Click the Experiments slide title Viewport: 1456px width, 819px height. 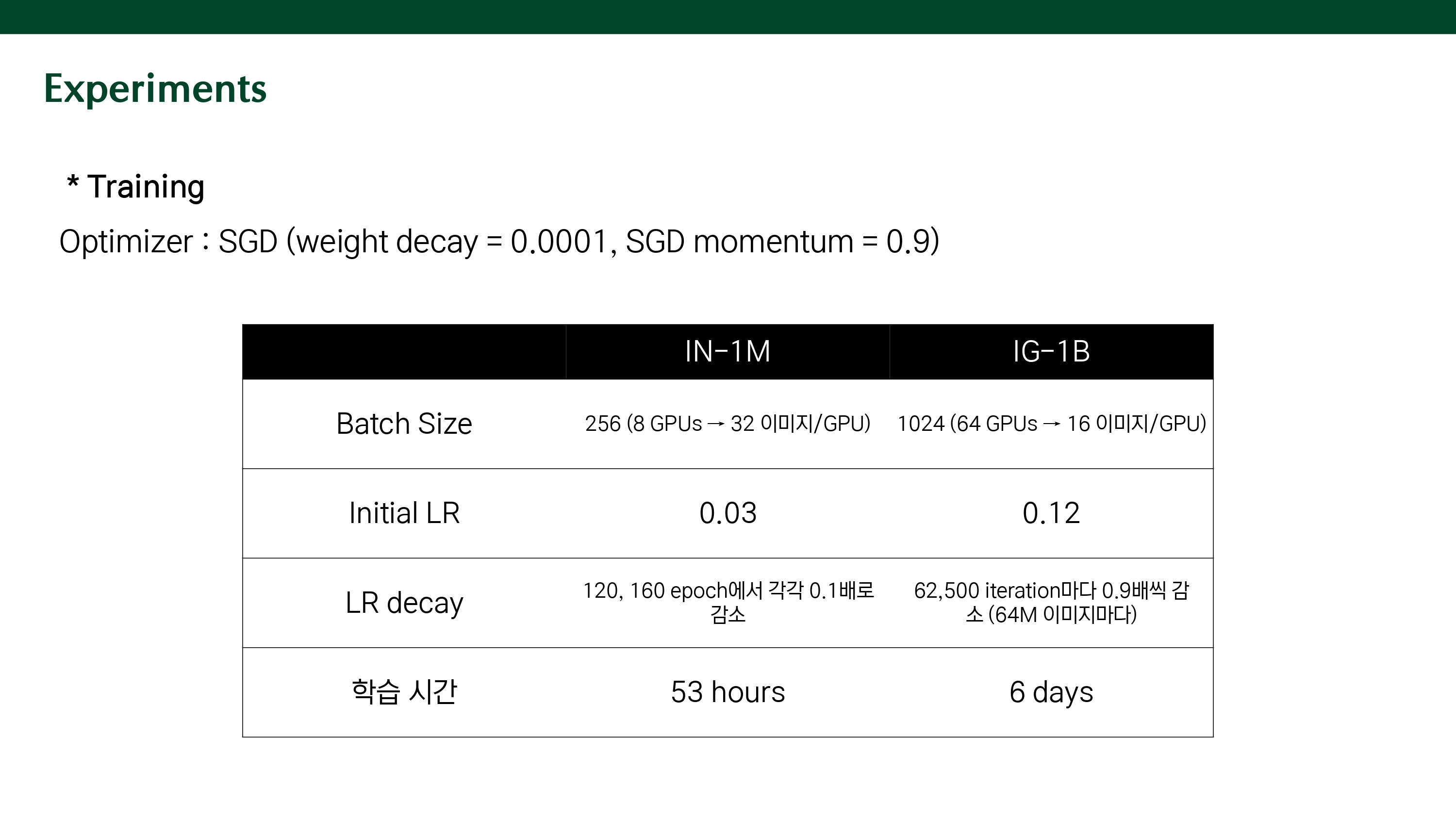coord(155,89)
